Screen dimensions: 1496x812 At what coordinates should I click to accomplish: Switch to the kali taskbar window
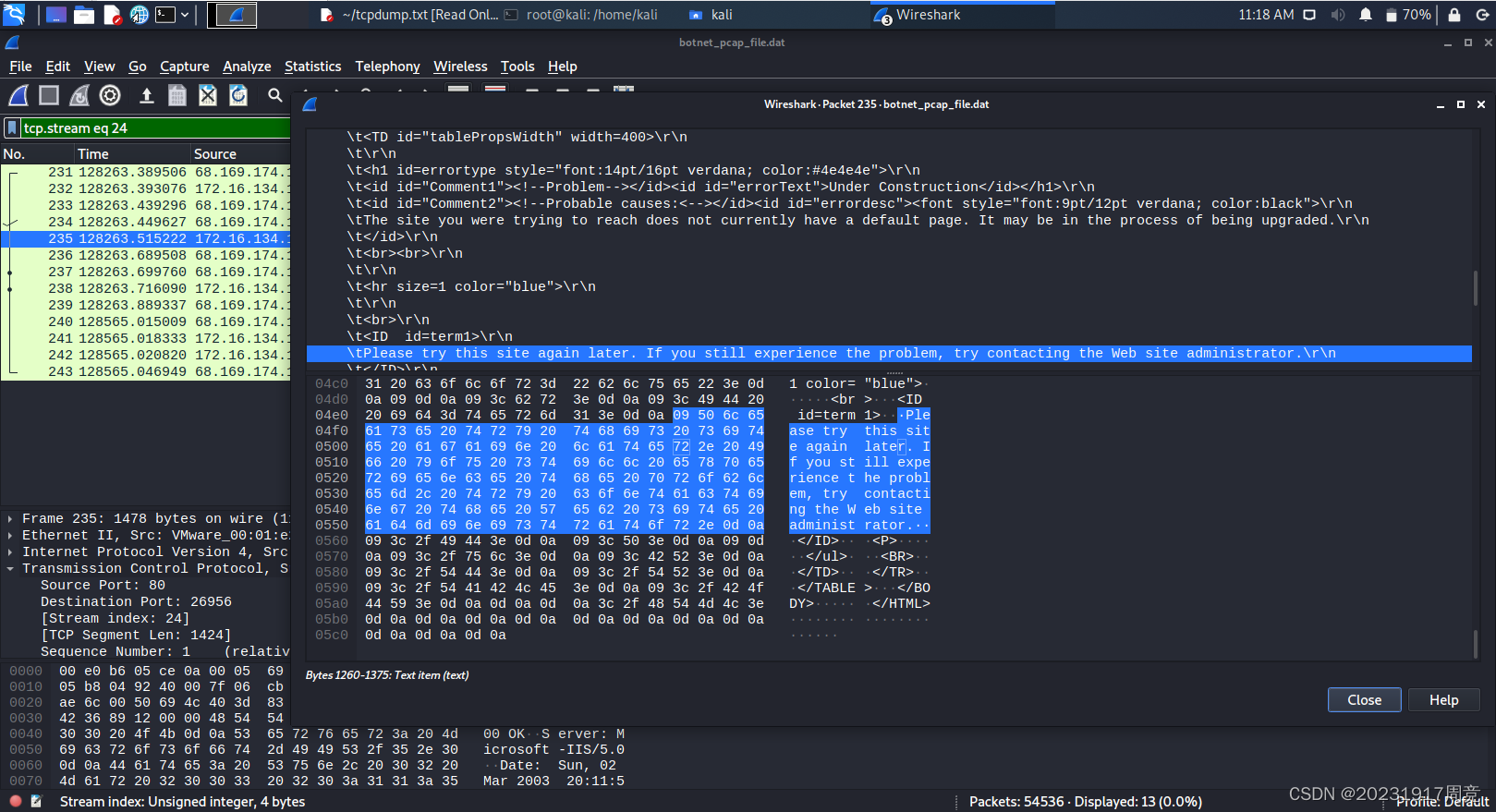712,15
